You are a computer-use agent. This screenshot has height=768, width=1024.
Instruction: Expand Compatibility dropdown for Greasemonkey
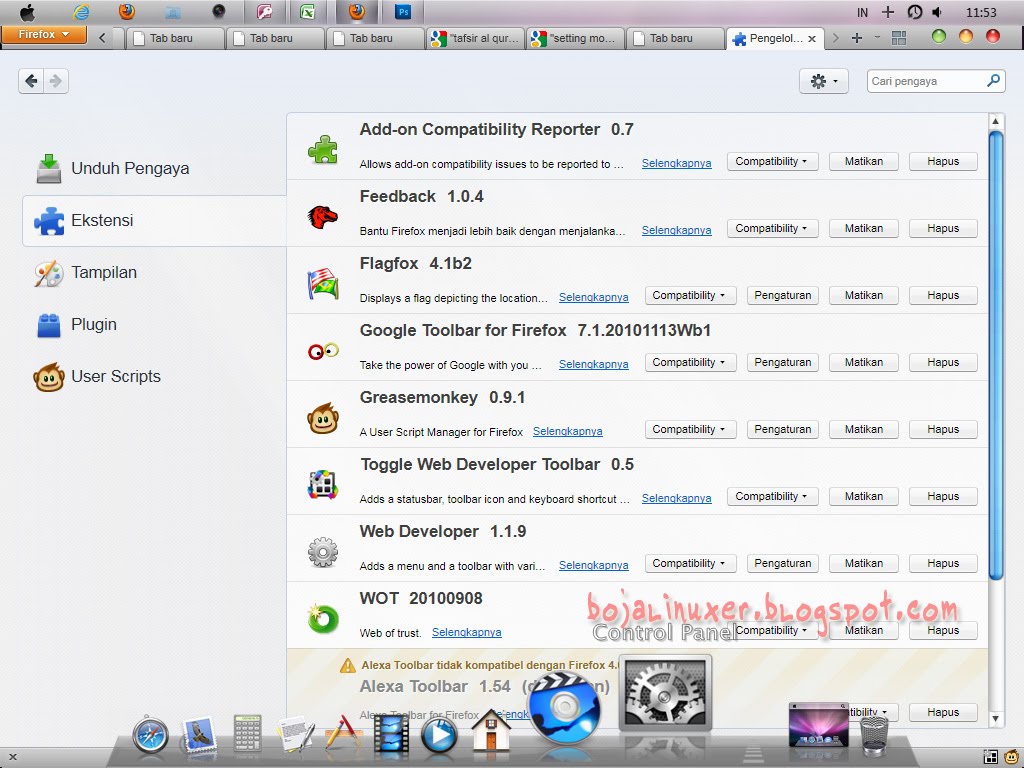pyautogui.click(x=690, y=429)
